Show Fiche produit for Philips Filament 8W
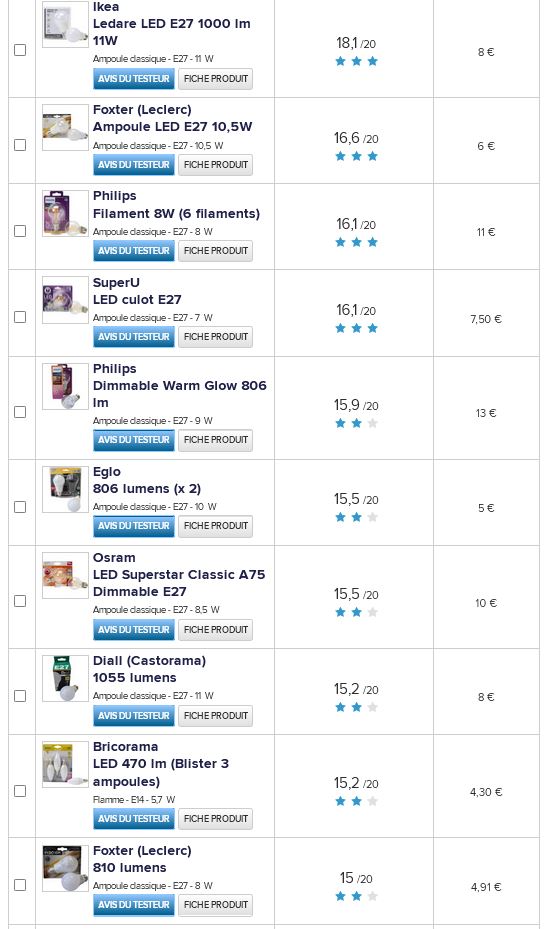548x929 pixels. (216, 251)
